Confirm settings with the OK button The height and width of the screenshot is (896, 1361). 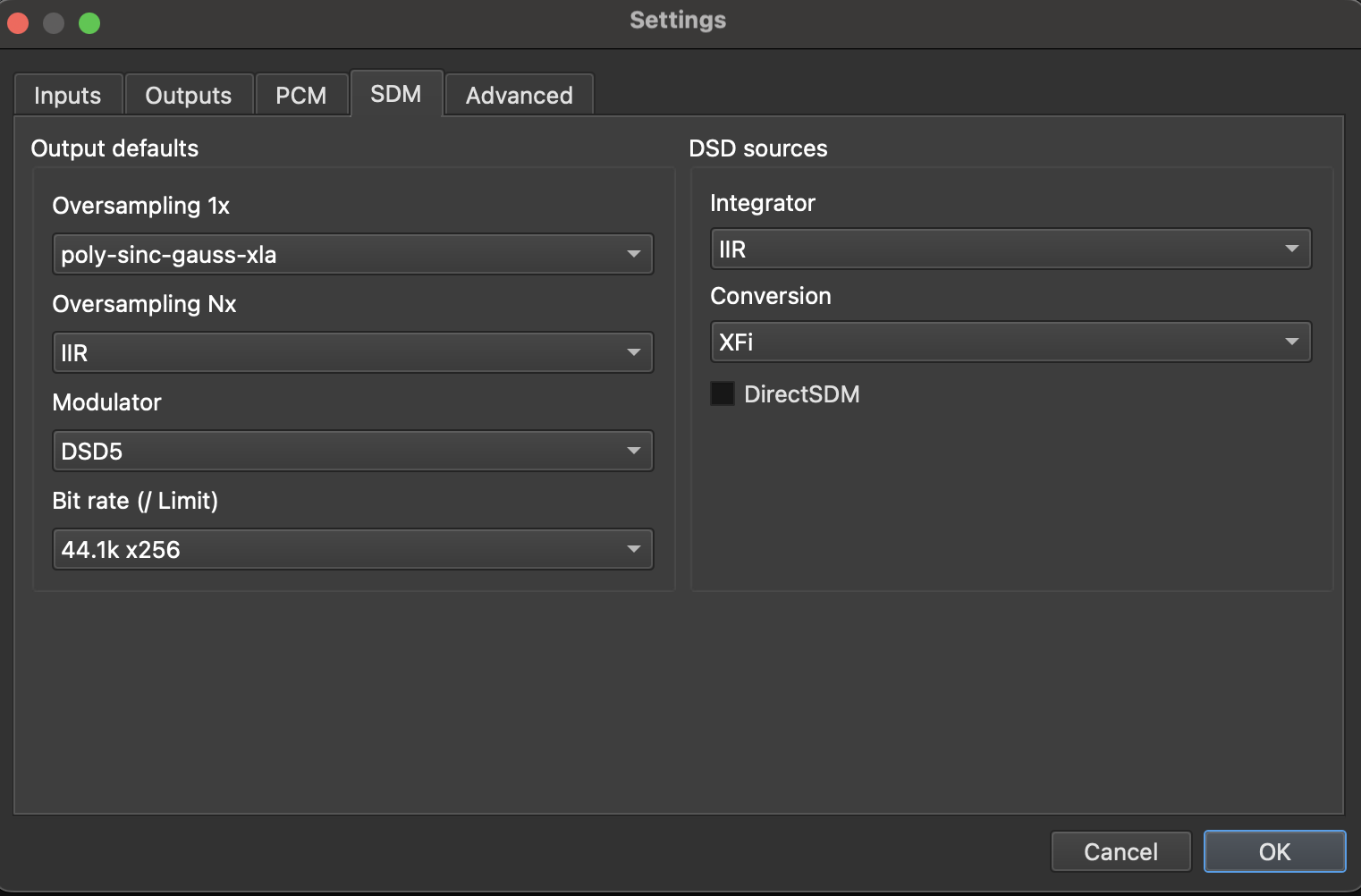click(x=1274, y=852)
